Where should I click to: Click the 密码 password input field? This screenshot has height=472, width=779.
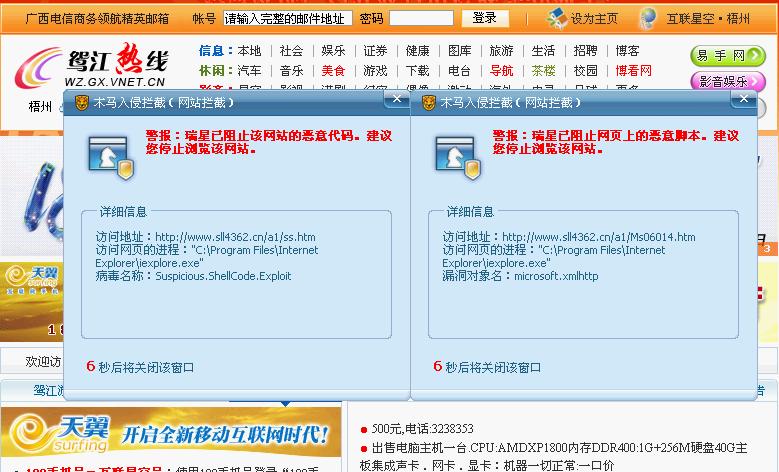pyautogui.click(x=421, y=19)
